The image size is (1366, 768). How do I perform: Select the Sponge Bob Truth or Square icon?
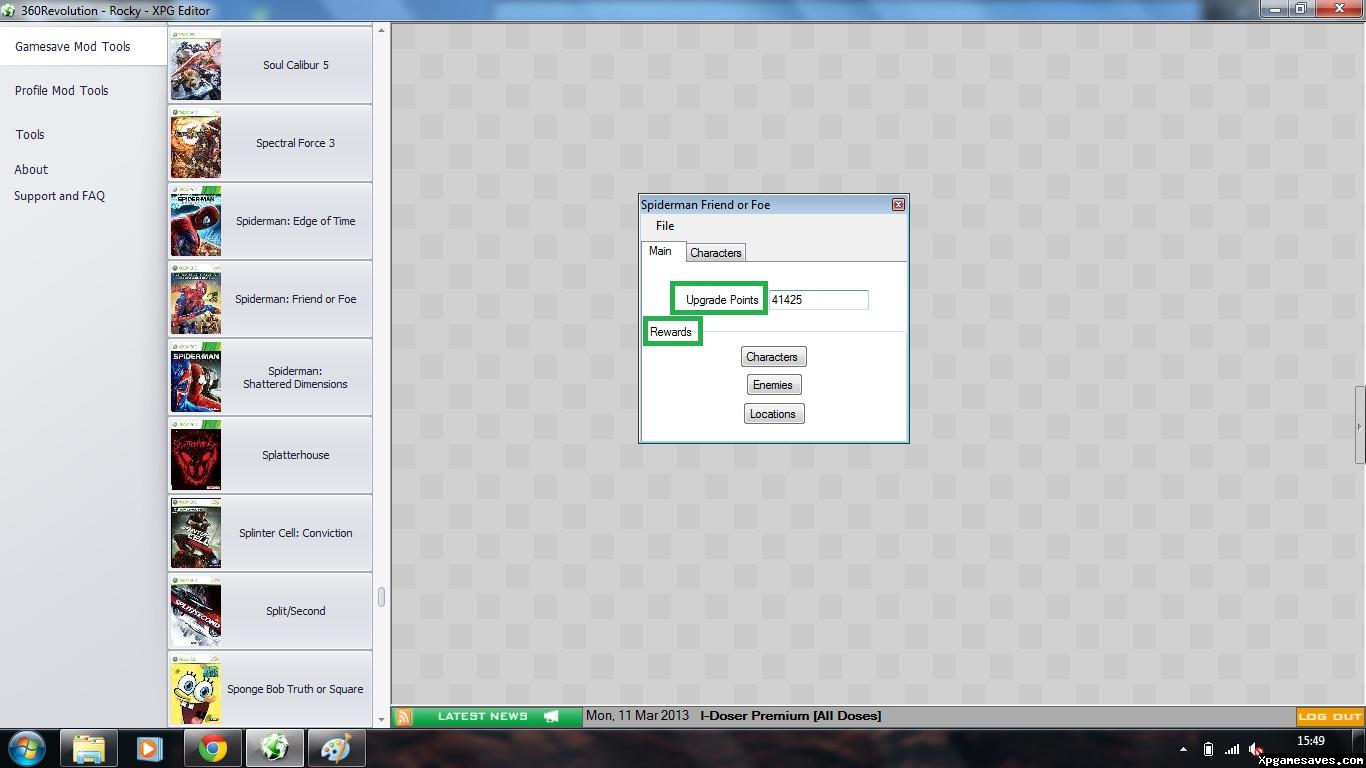[196, 689]
